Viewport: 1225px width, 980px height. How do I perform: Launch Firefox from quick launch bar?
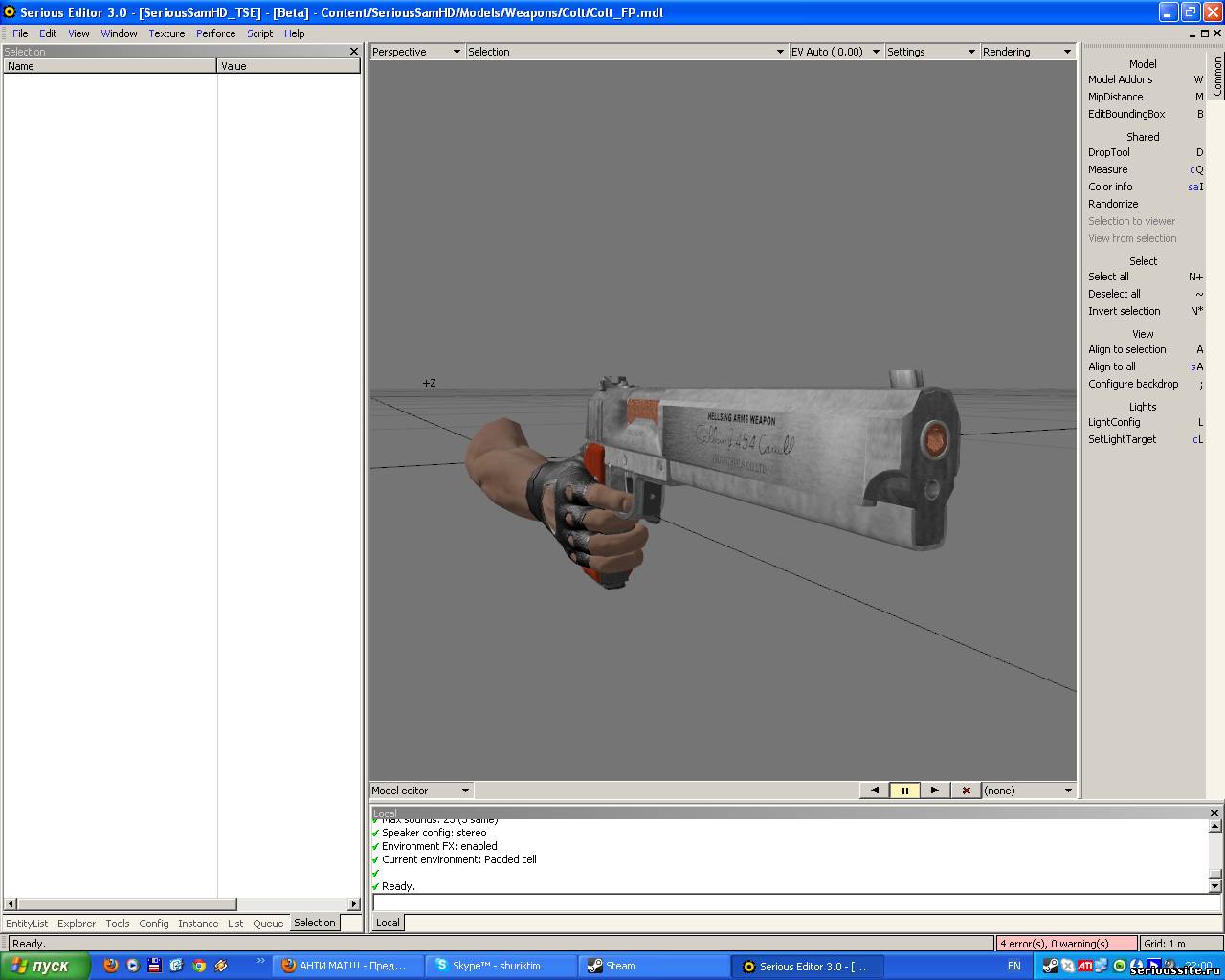point(111,966)
